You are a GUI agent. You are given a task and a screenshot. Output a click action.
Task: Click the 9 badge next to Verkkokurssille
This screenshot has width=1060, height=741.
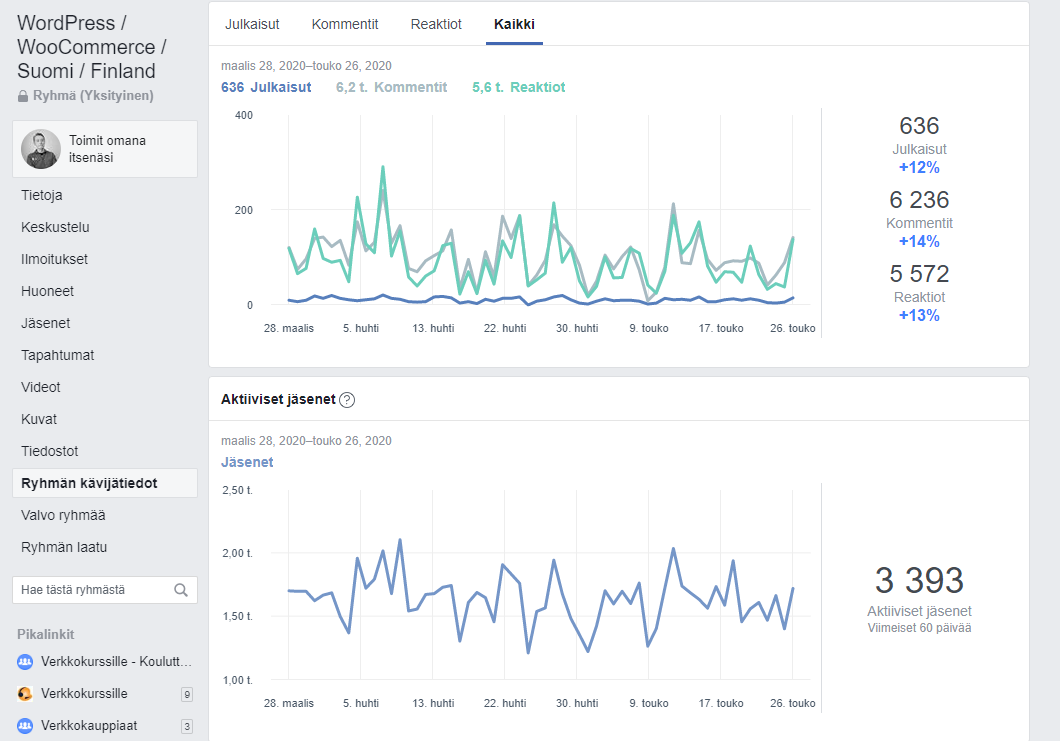(187, 694)
